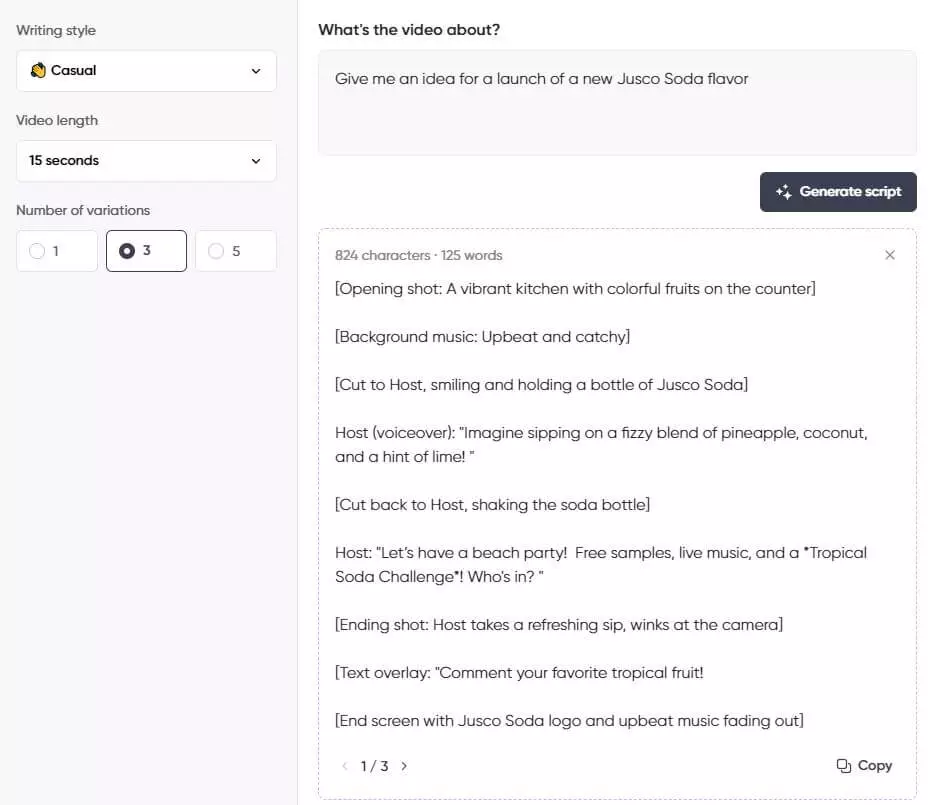The height and width of the screenshot is (805, 928).
Task: Click the Text overlay script line
Action: [519, 673]
